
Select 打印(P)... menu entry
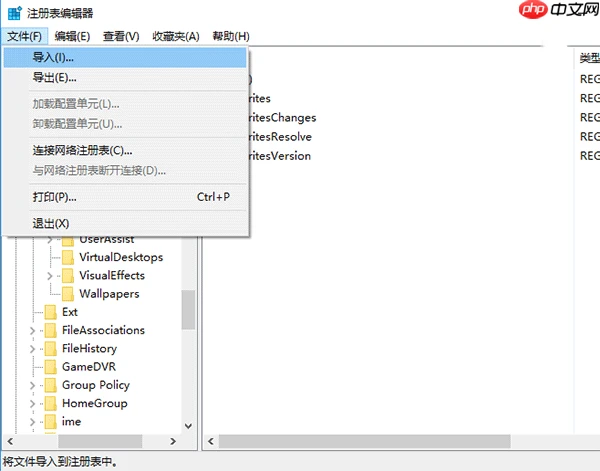(x=125, y=197)
